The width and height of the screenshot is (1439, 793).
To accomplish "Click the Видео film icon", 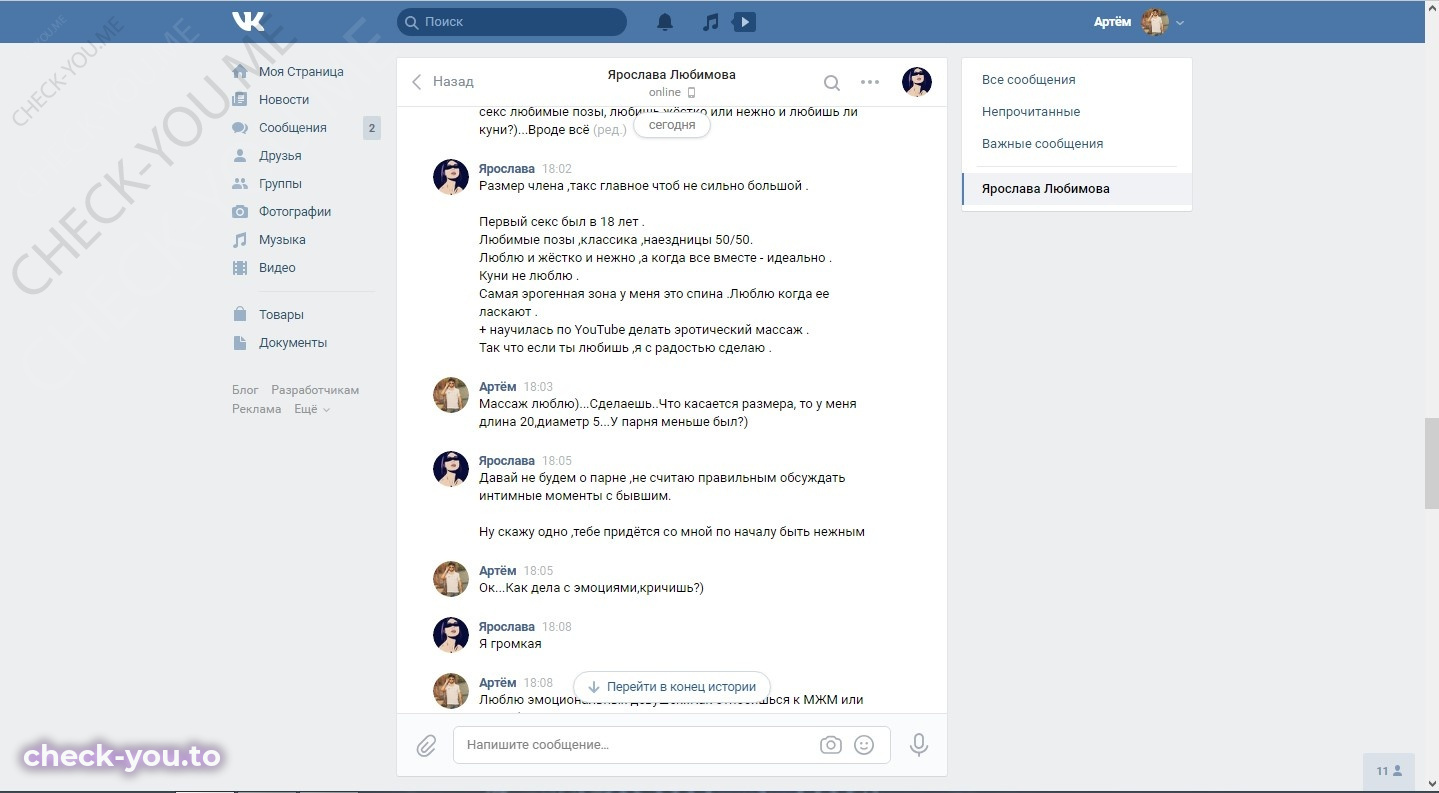I will pyautogui.click(x=240, y=268).
